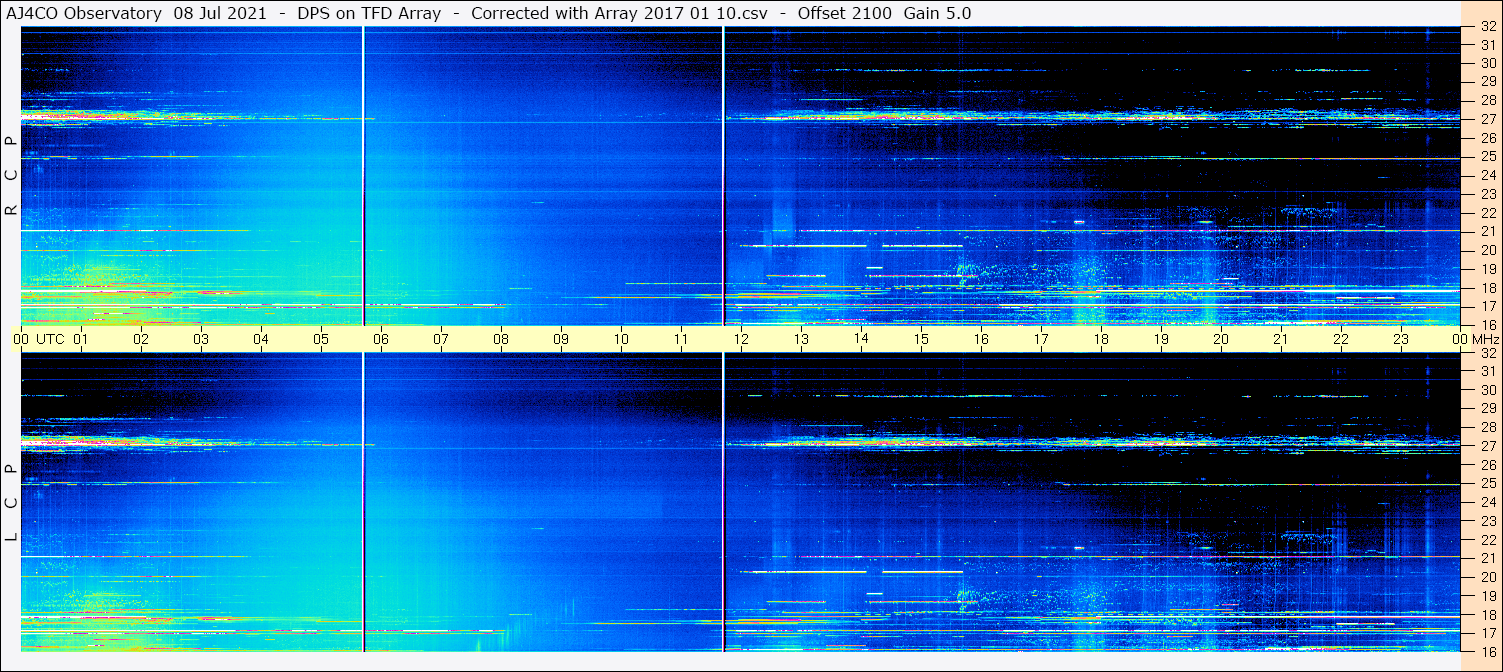
Task: Select the 18 UTC hour marker
Action: (1101, 339)
